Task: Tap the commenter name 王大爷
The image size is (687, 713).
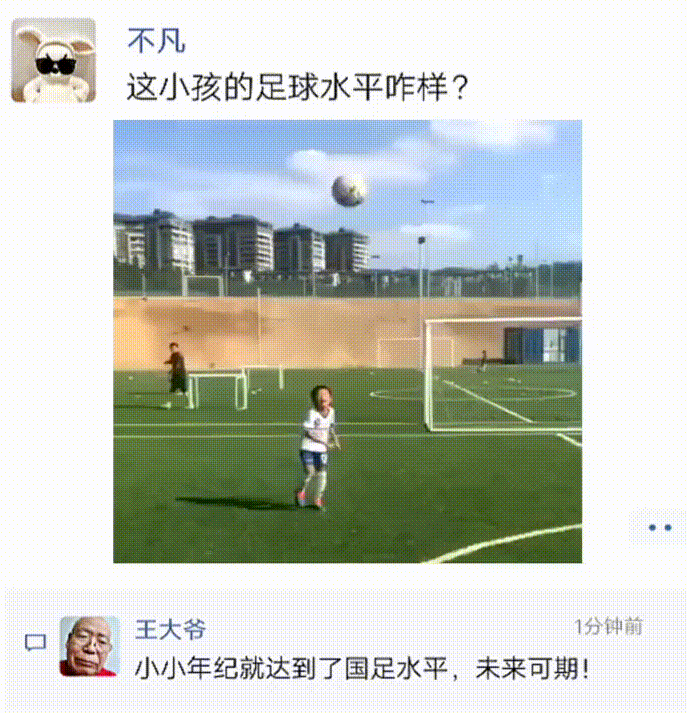Action: 170,629
